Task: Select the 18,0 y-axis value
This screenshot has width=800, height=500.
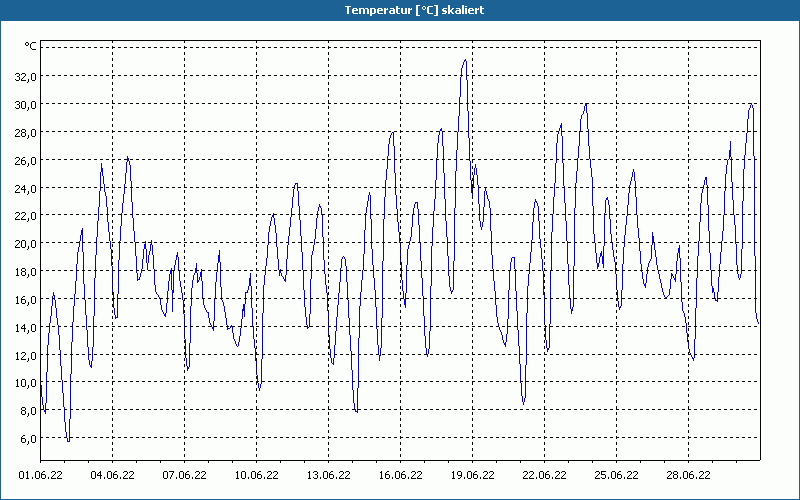Action: (x=26, y=272)
